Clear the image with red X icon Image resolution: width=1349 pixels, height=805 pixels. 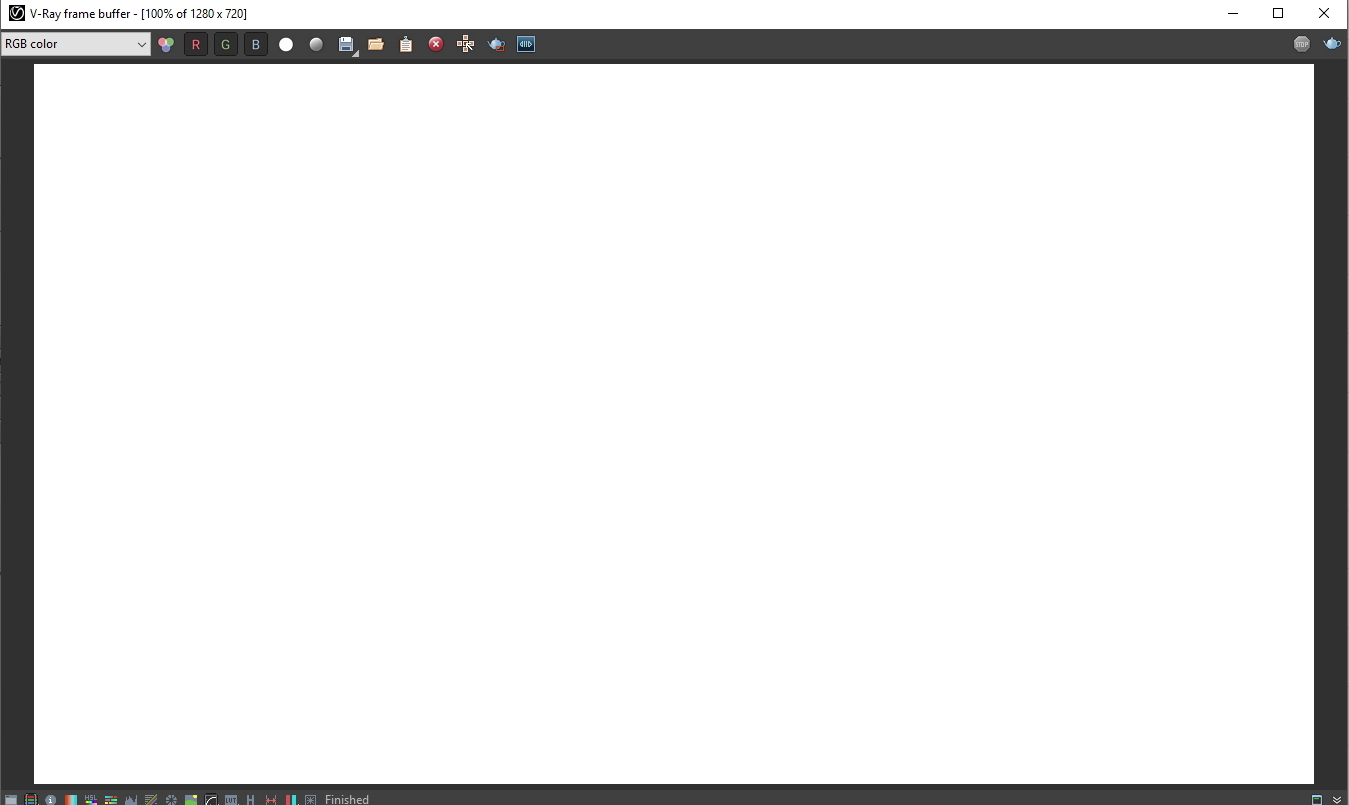coord(436,44)
